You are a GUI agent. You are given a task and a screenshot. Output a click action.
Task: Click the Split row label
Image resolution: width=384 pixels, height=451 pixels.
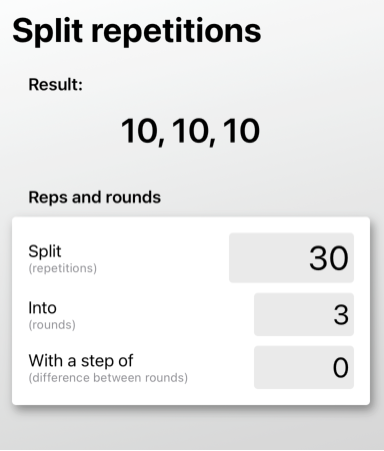click(45, 251)
